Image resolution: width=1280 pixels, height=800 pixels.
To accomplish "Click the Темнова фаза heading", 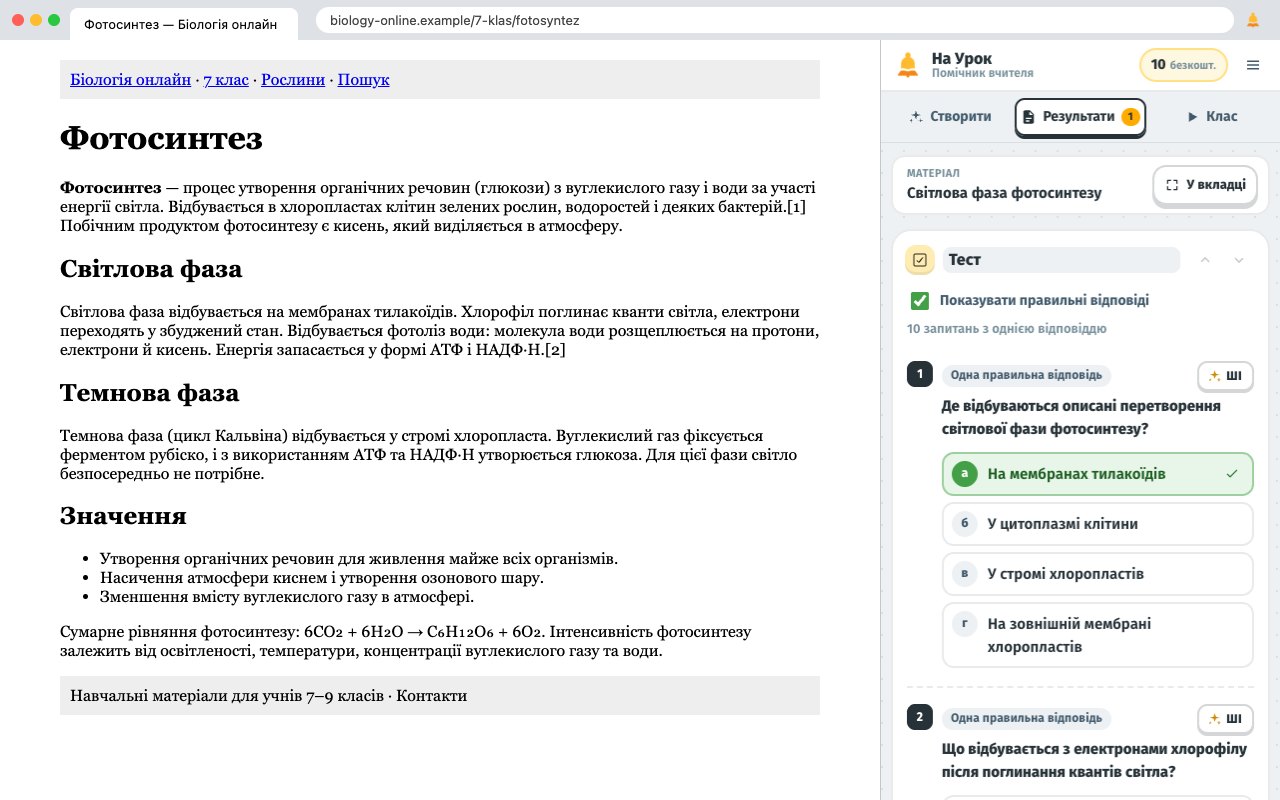I will click(x=150, y=392).
